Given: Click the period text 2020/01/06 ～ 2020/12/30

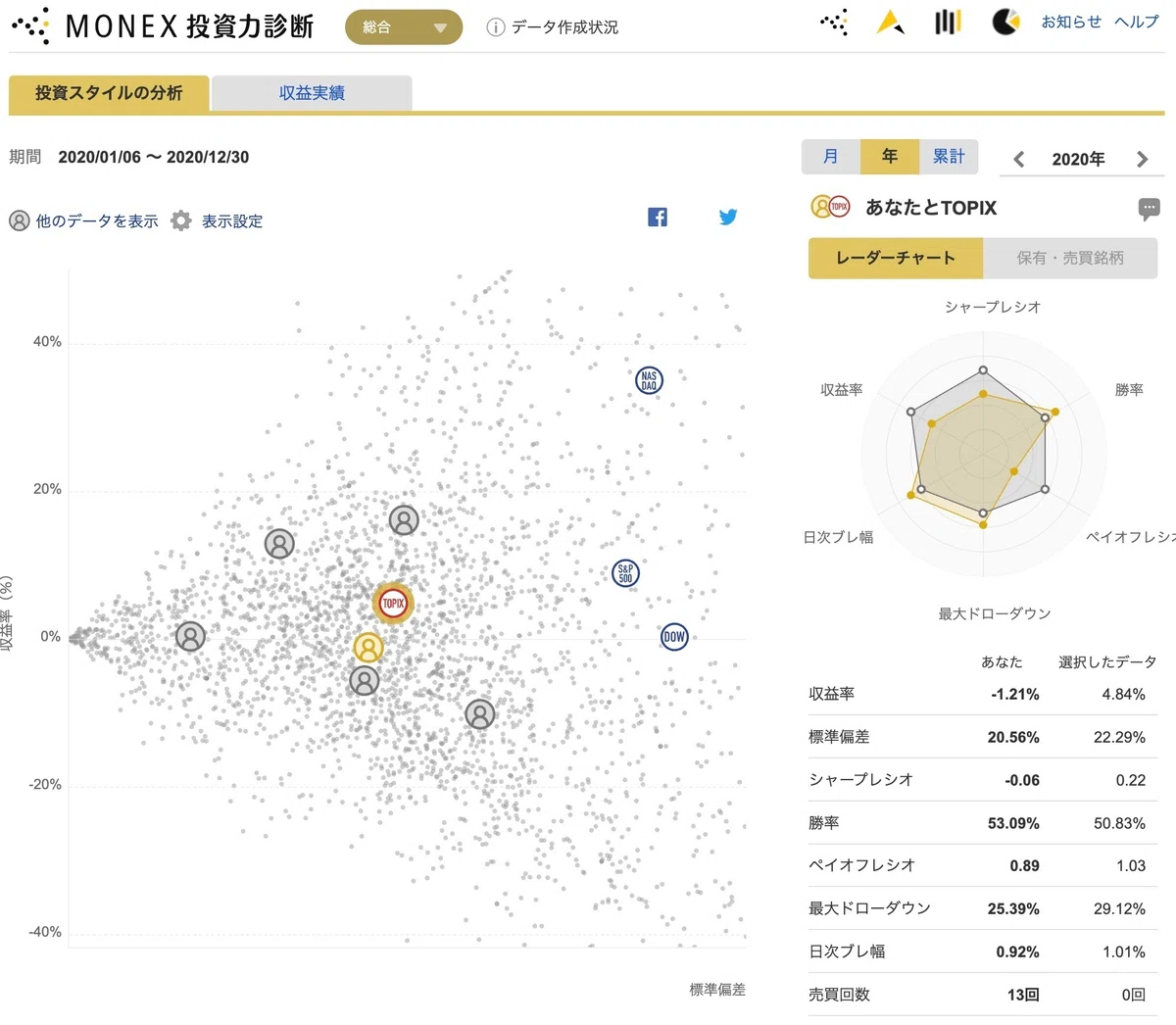Looking at the screenshot, I should [x=154, y=157].
